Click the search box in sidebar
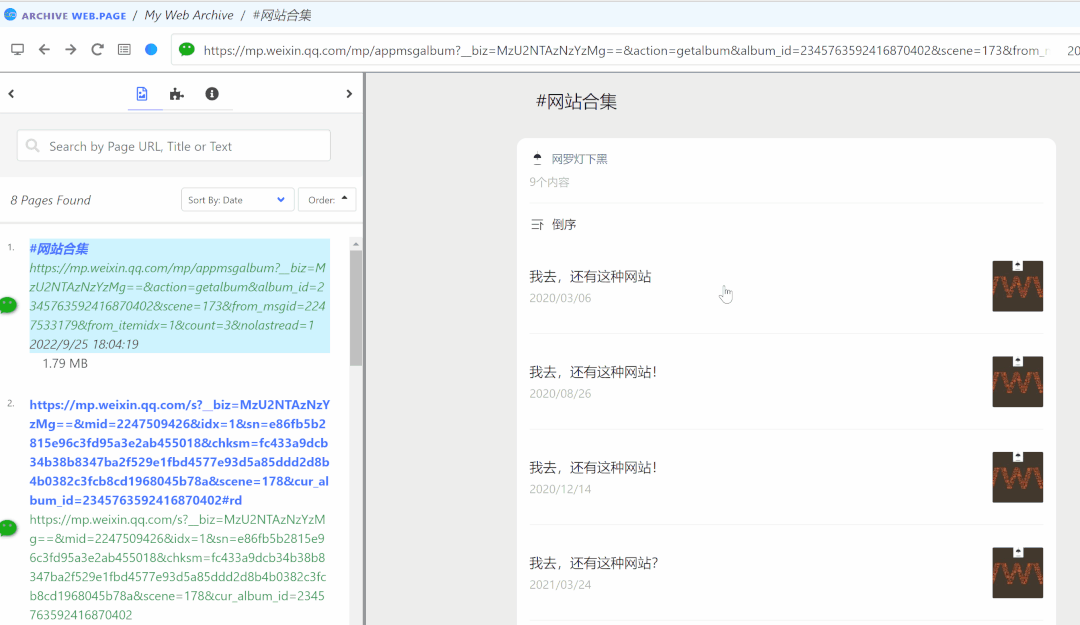This screenshot has width=1080, height=625. pyautogui.click(x=174, y=146)
